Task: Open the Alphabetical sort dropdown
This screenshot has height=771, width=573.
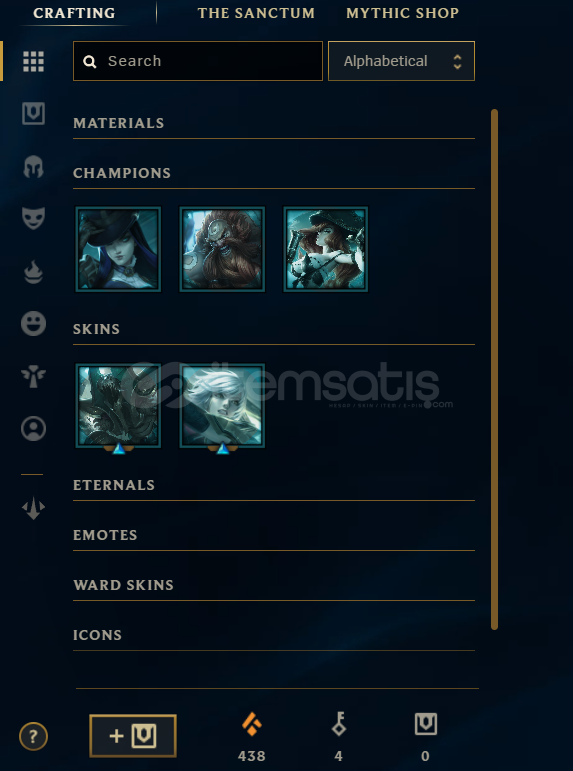Action: click(x=401, y=61)
